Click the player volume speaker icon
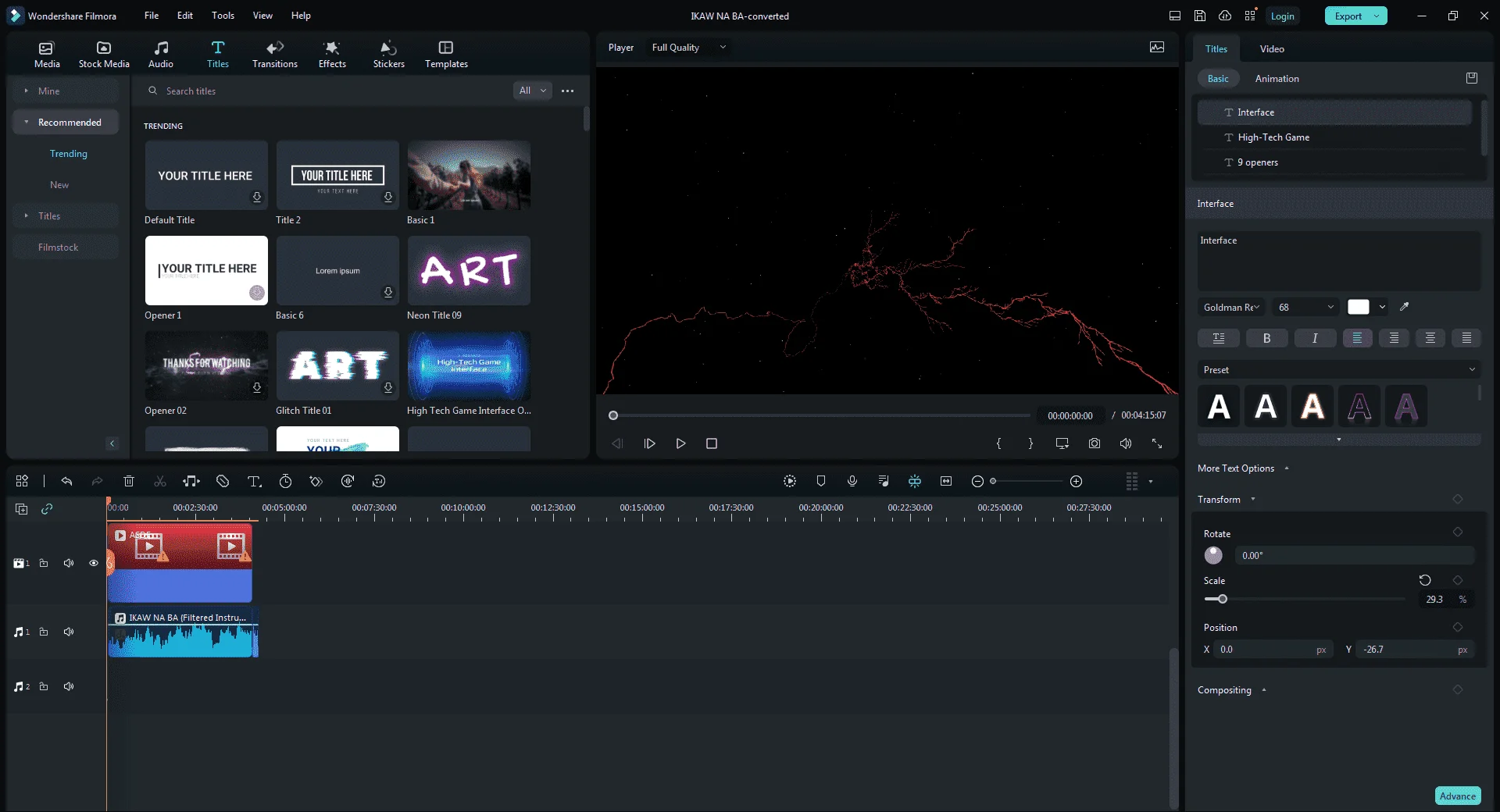 click(x=1126, y=443)
